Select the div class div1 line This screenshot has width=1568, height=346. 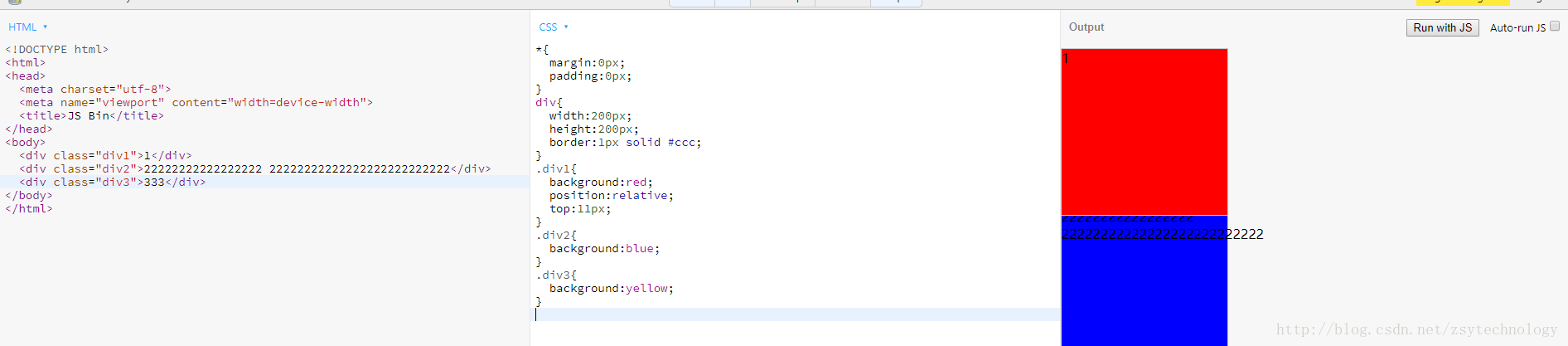(106, 156)
